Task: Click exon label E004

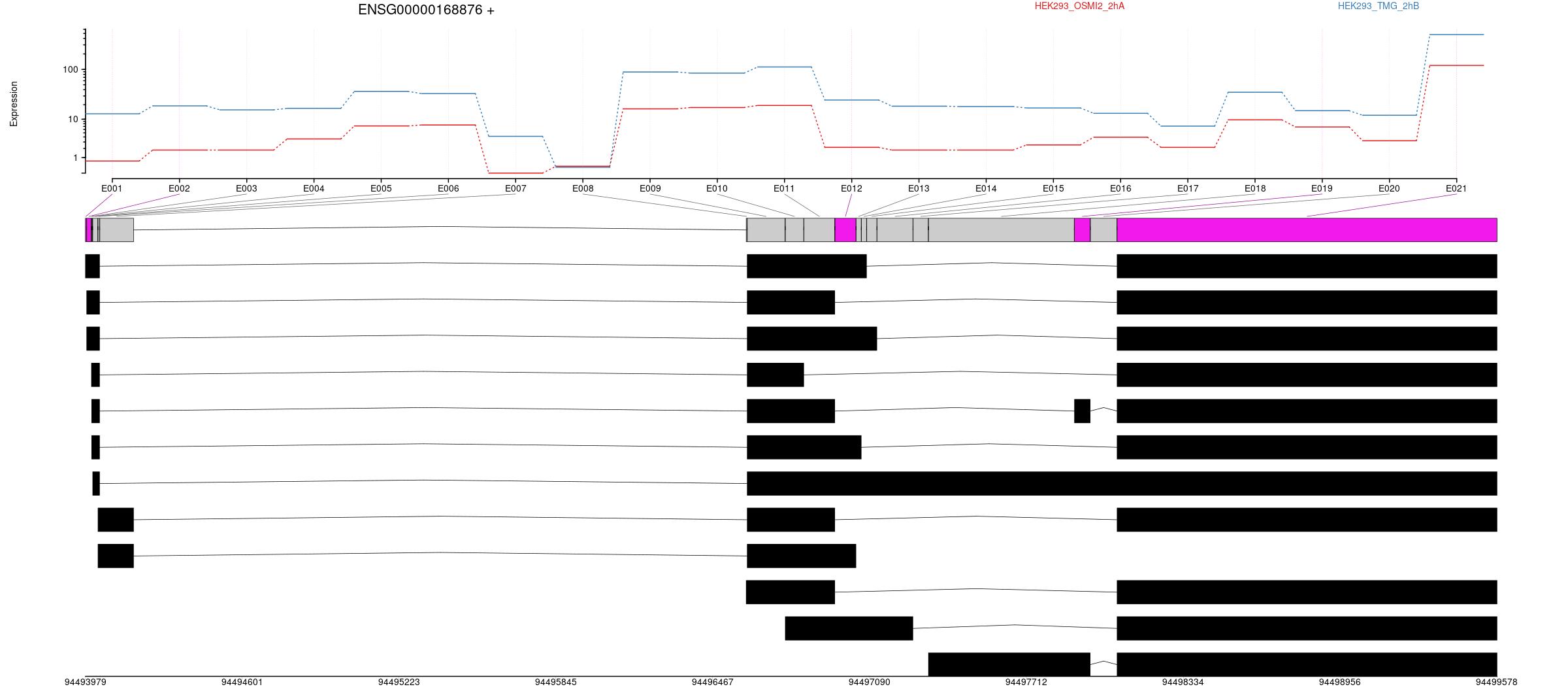Action: [314, 188]
